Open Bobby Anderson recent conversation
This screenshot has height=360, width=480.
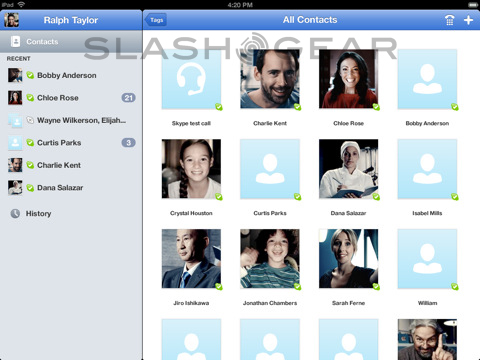pos(71,75)
